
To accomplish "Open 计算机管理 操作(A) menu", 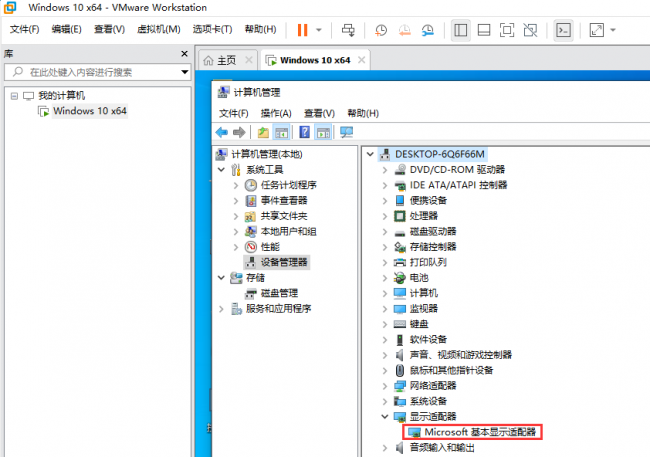I will [276, 113].
